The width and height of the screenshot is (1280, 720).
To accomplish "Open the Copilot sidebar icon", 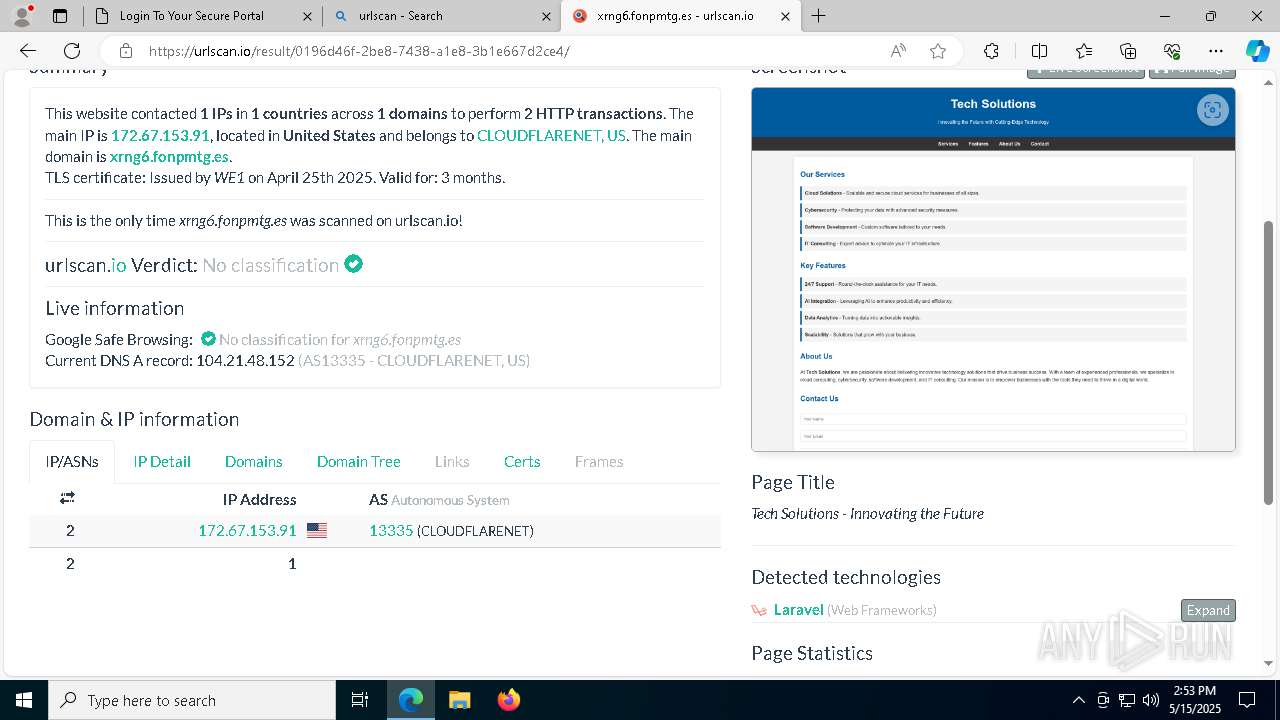I will pyautogui.click(x=1257, y=51).
